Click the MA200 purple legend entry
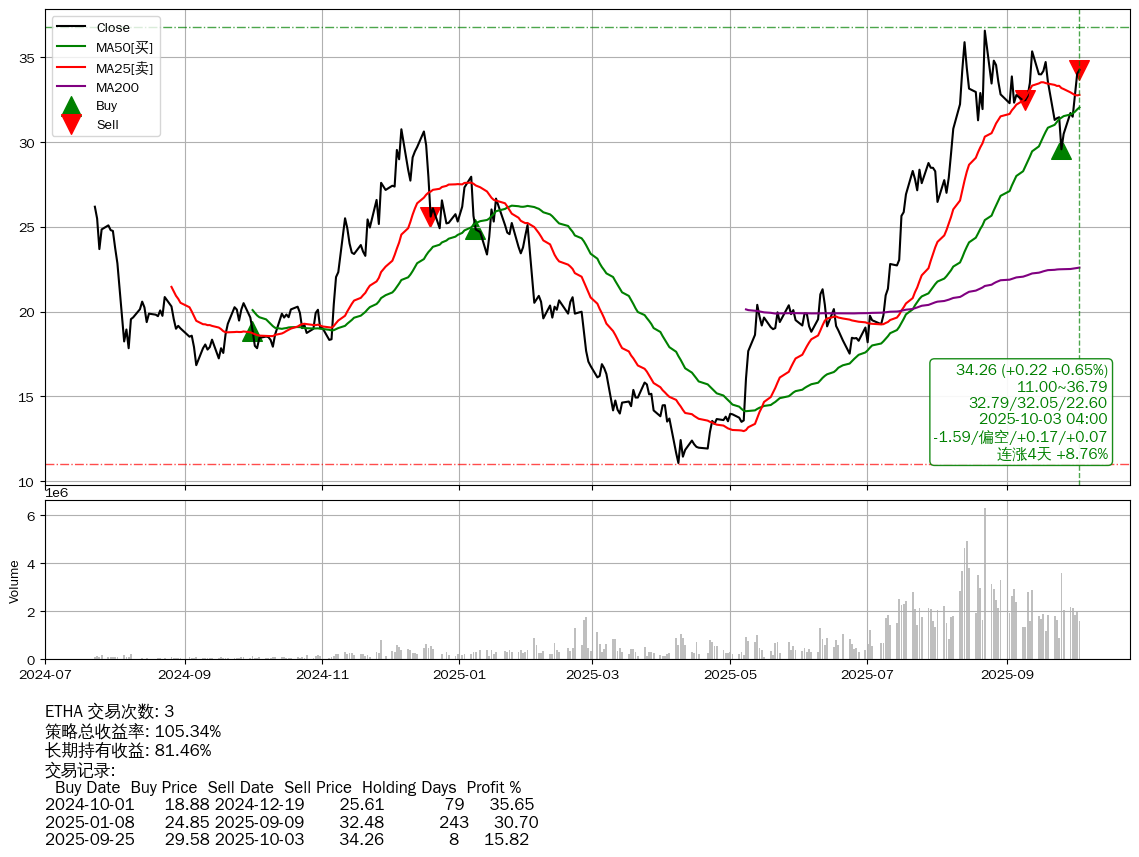1139x857 pixels. tap(105, 87)
